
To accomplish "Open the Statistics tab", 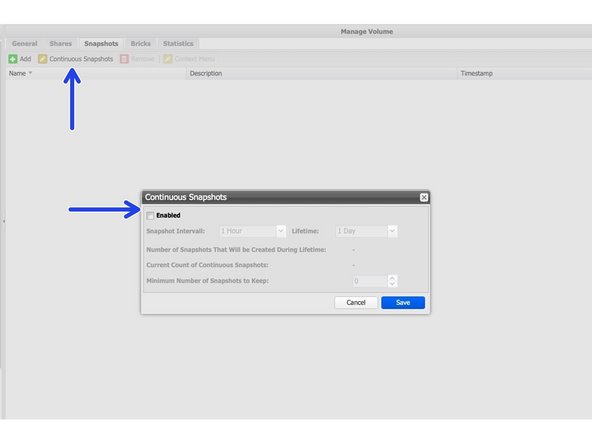I will (178, 44).
